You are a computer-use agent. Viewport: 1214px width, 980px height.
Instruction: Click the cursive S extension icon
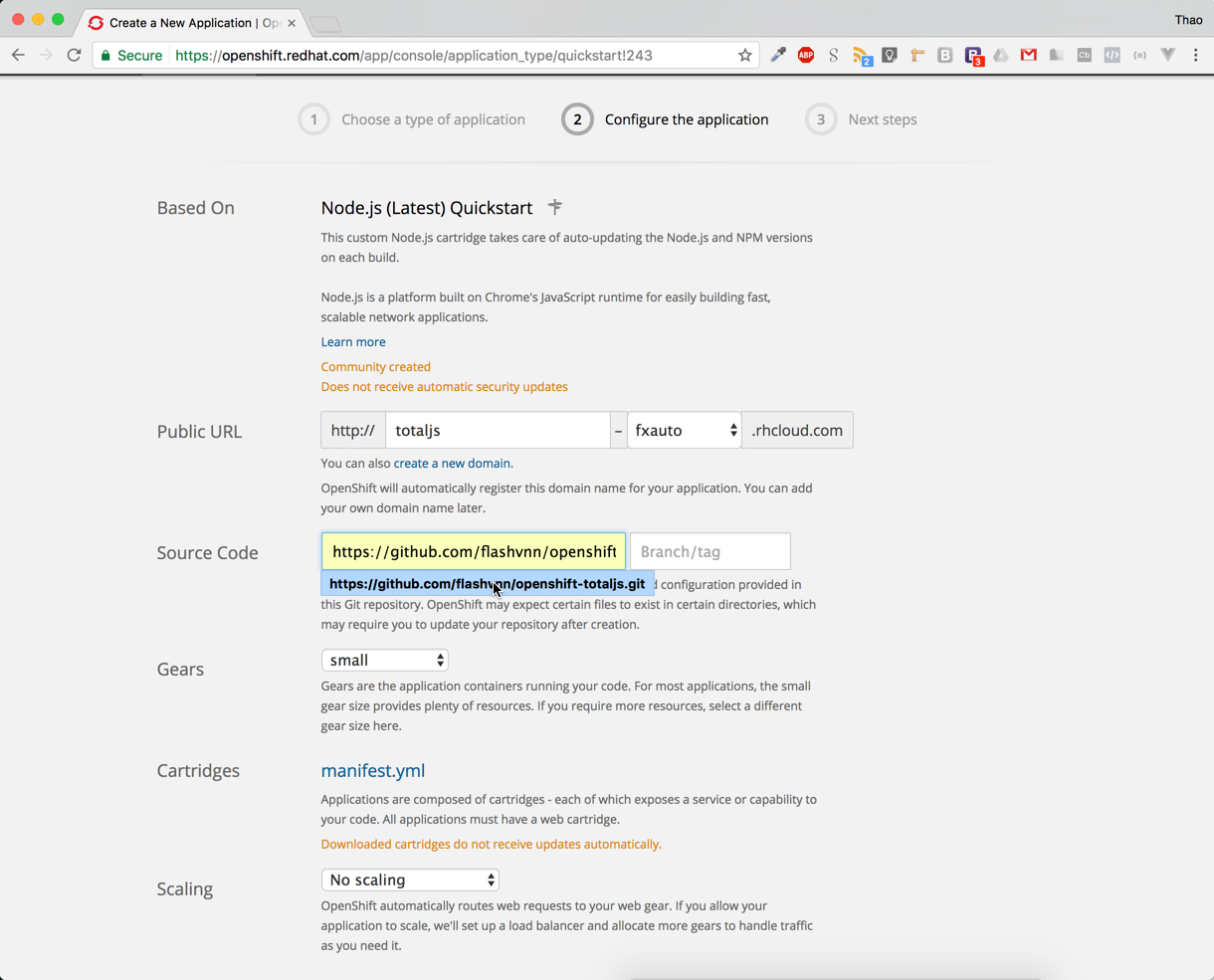[834, 56]
